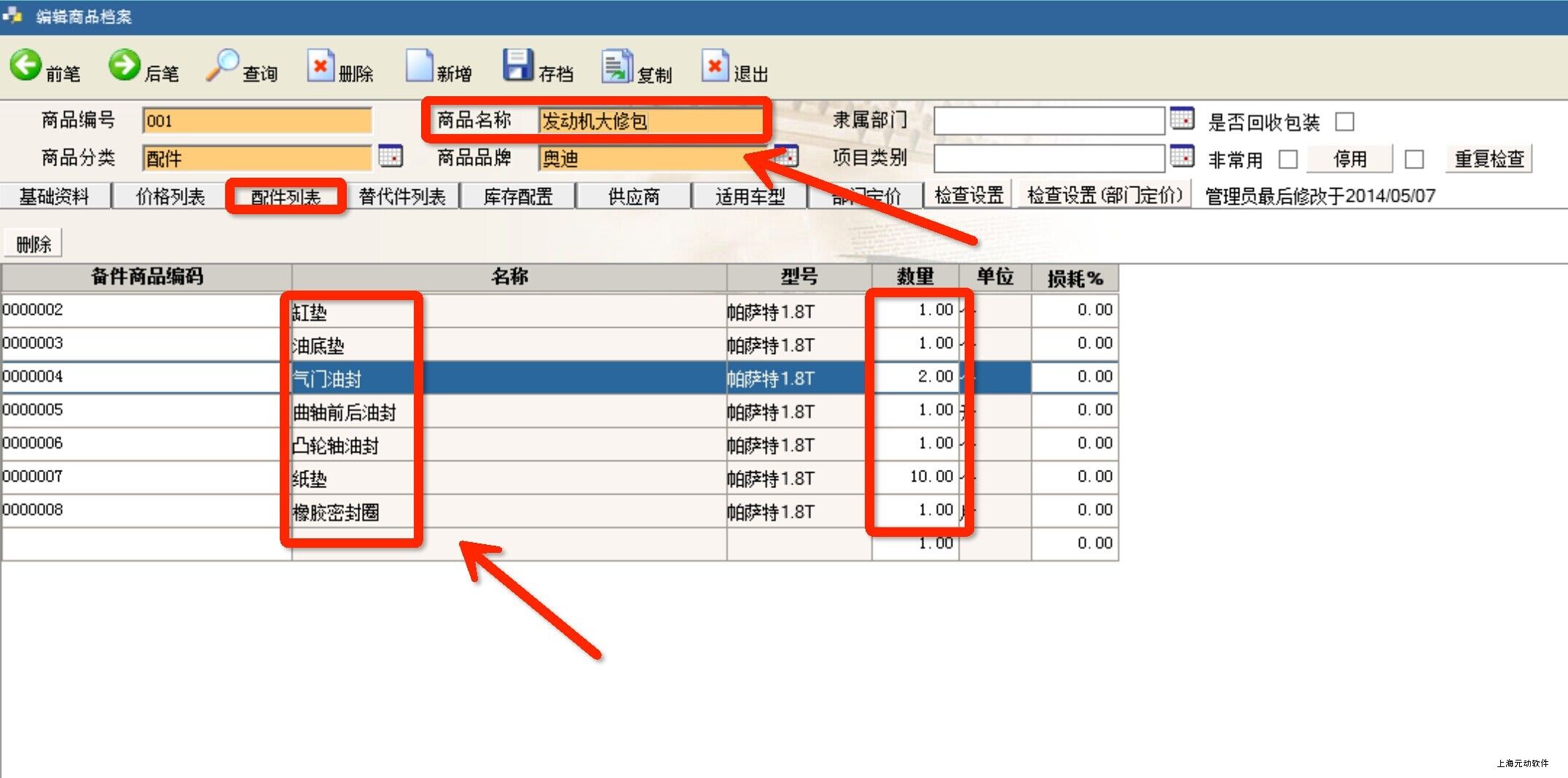Screen dimensions: 1568x778
Task: Click the 删除 button above parts table
Action: pos(34,244)
